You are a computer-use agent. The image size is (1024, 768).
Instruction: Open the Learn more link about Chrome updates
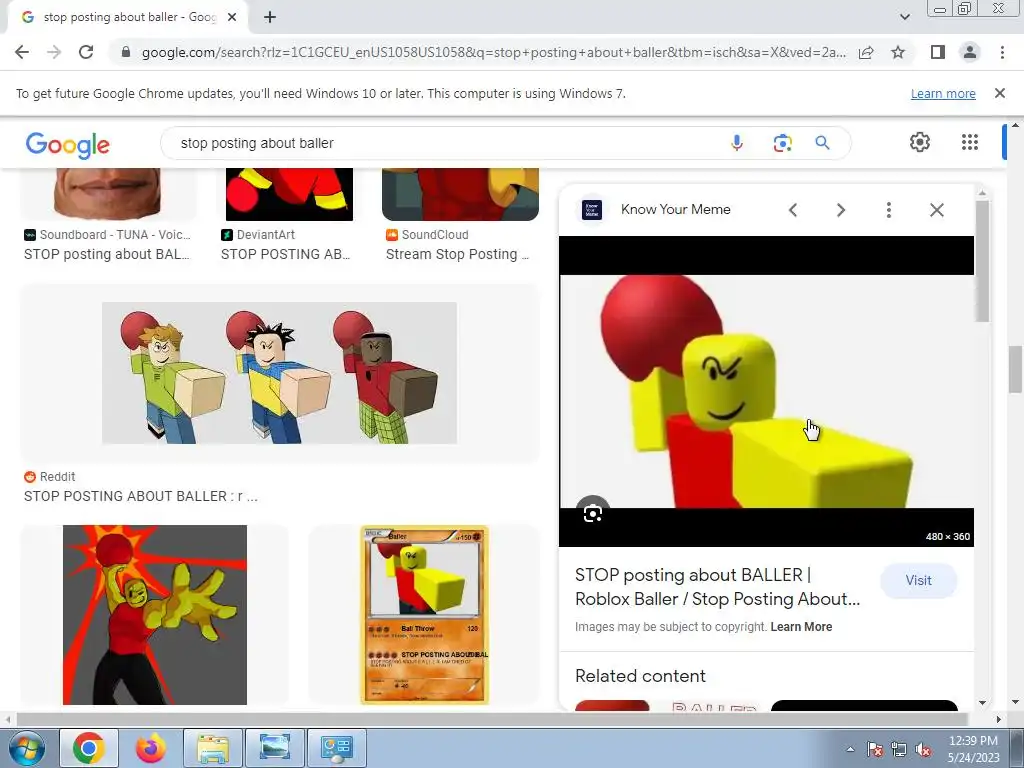coord(943,93)
